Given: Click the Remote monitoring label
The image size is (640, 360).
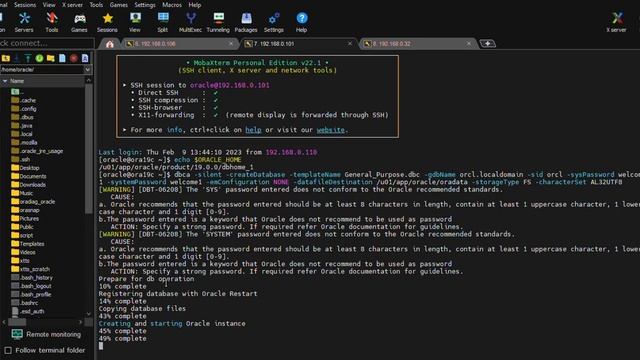Looking at the screenshot, I should tap(53, 334).
